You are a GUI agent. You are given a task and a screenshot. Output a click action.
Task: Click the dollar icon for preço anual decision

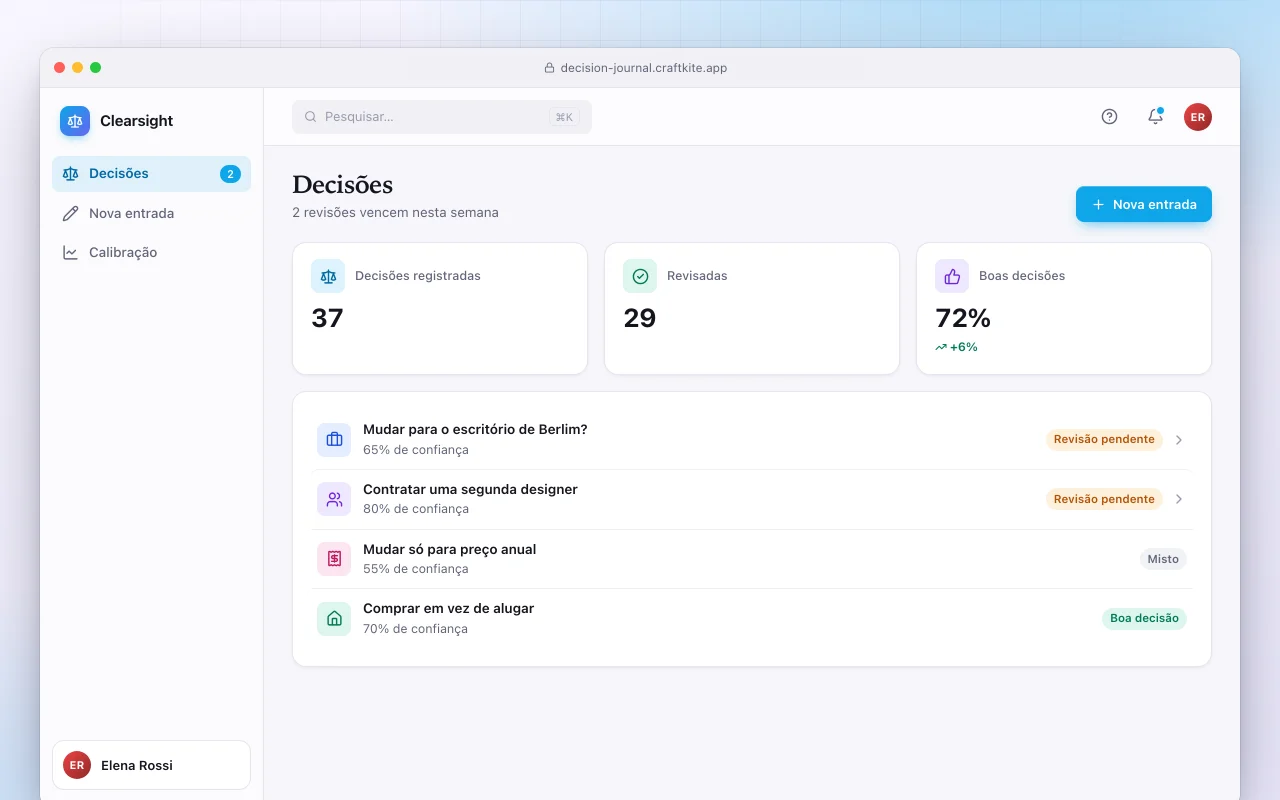pos(334,559)
